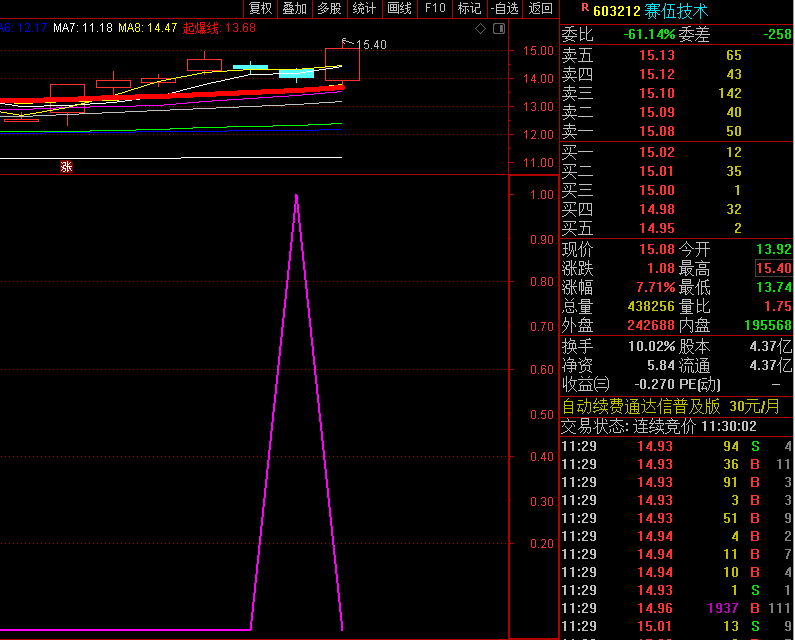Activate the 画线 drawing tool
The width and height of the screenshot is (795, 640).
pos(399,9)
